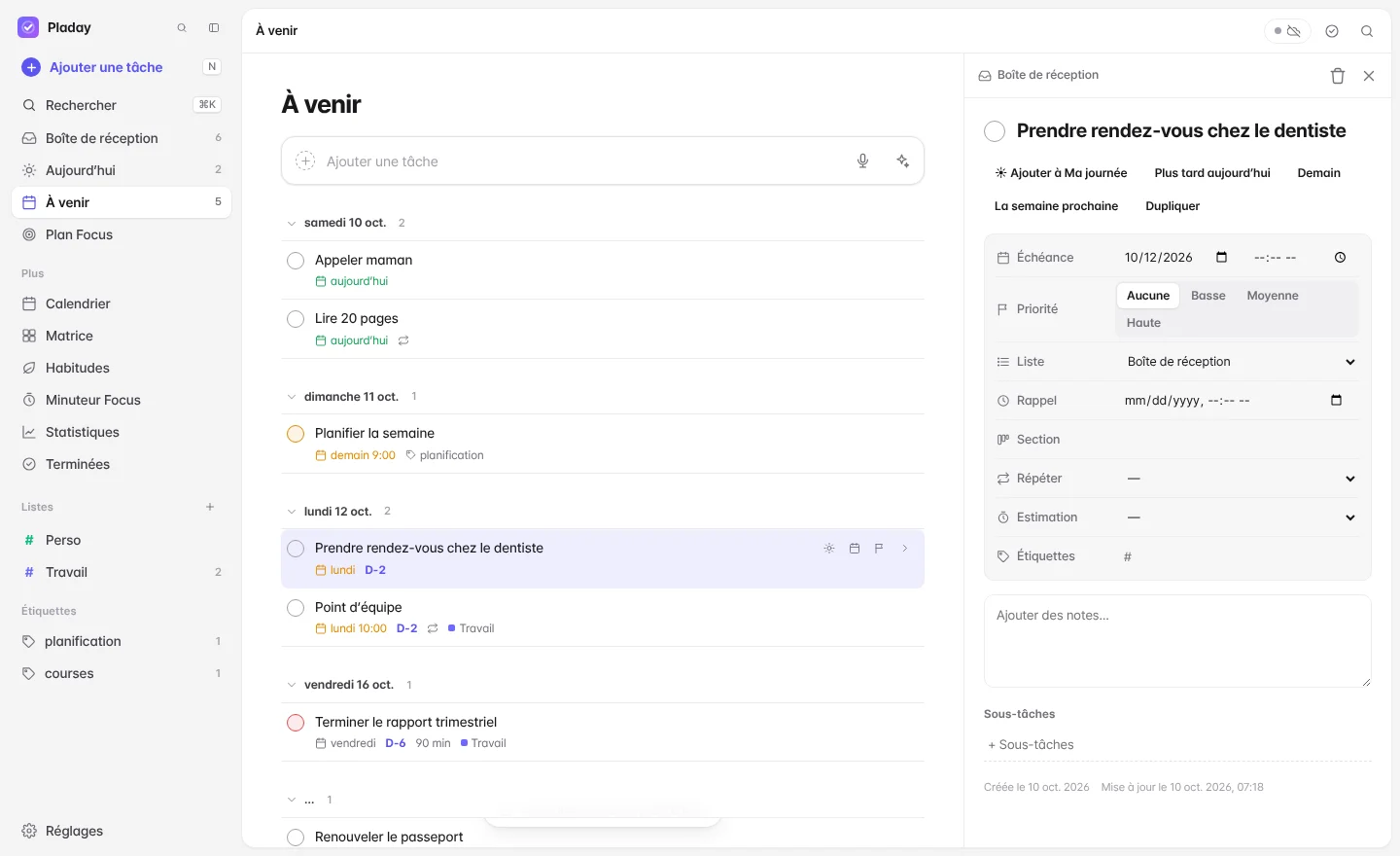Click the 'Demain' quick schedule button

(1319, 173)
